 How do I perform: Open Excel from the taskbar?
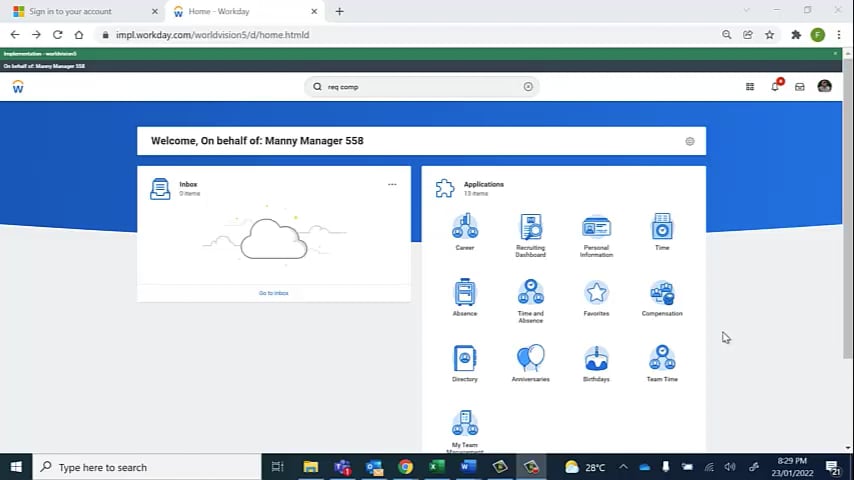coord(436,467)
